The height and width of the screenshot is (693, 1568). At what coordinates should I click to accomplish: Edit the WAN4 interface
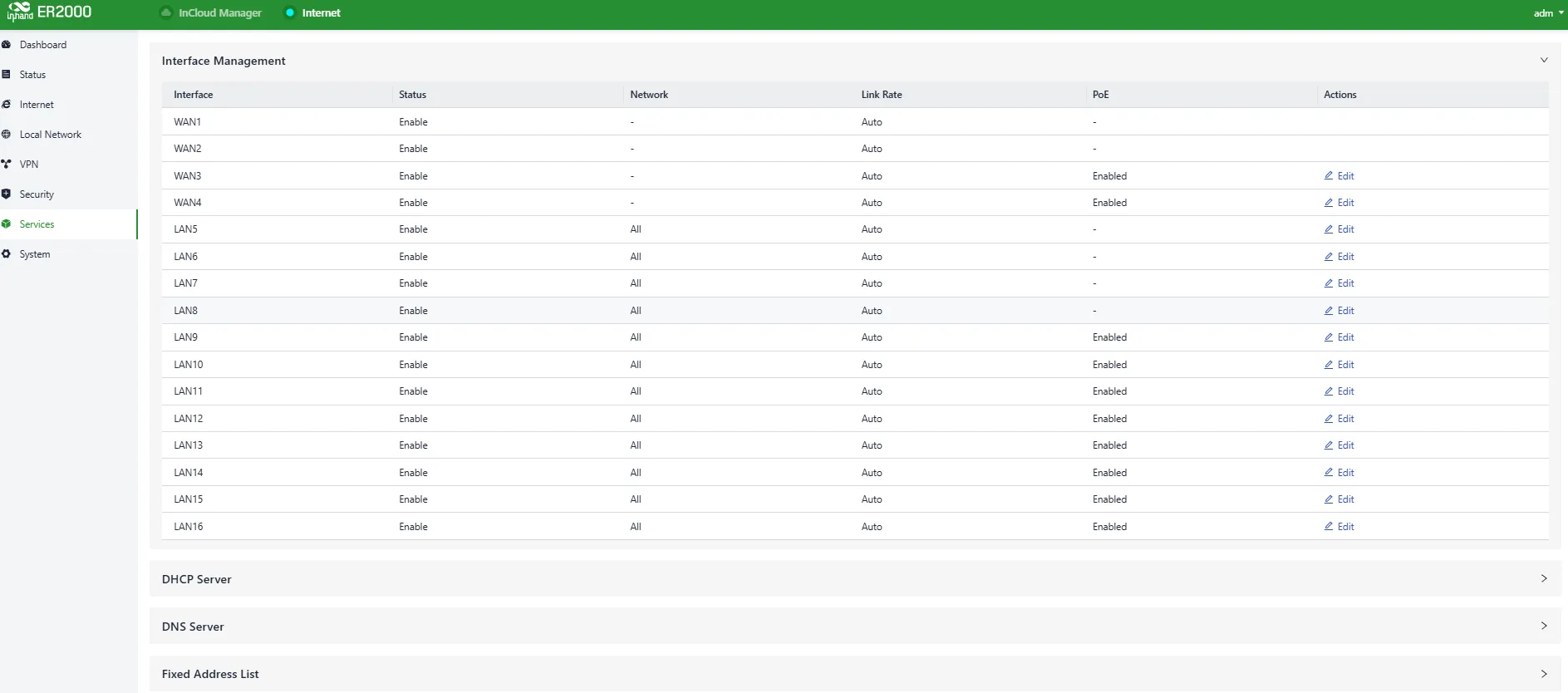[1339, 202]
